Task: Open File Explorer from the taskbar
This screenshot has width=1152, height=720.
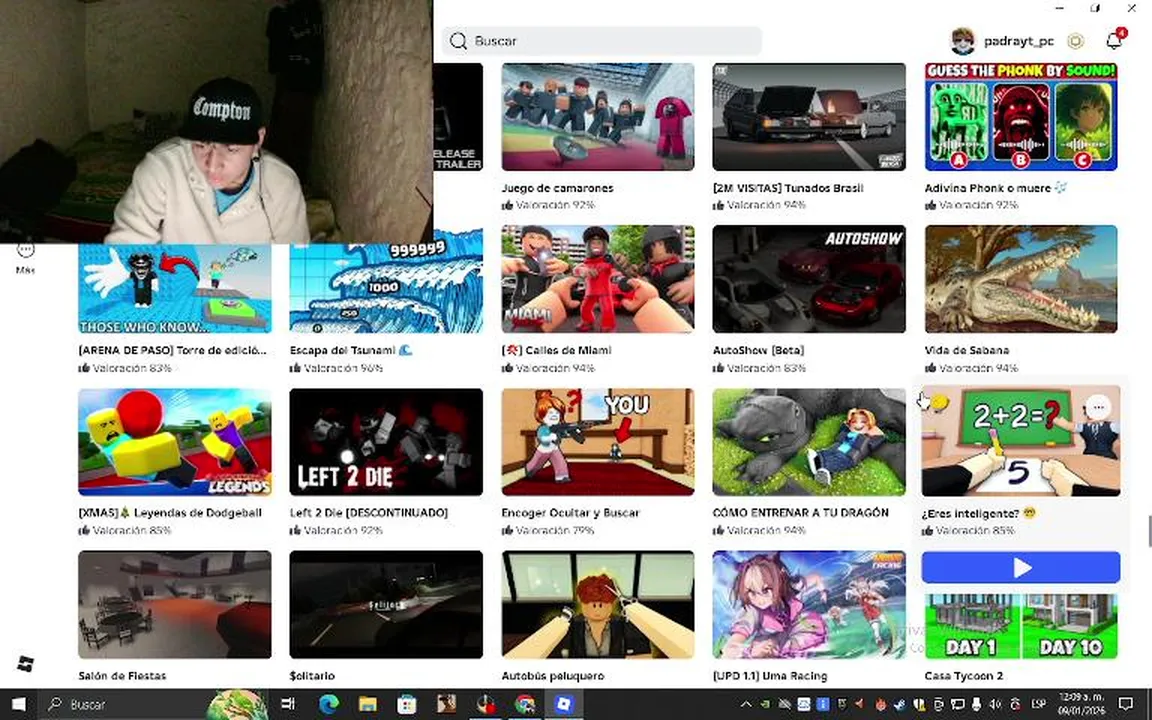Action: [x=367, y=705]
